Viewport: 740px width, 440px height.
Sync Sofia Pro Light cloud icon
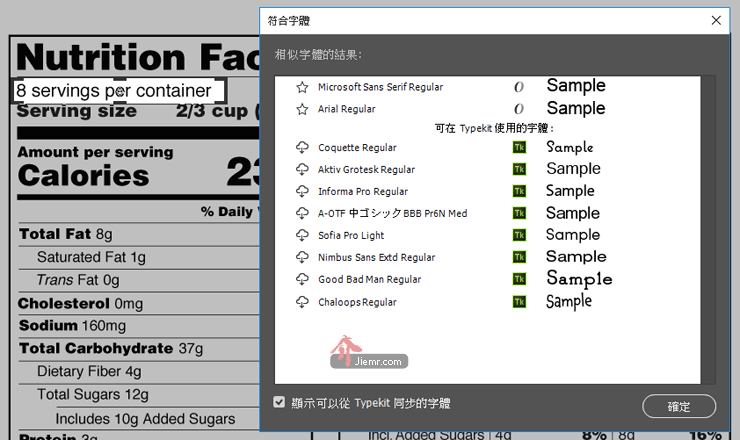coord(302,235)
